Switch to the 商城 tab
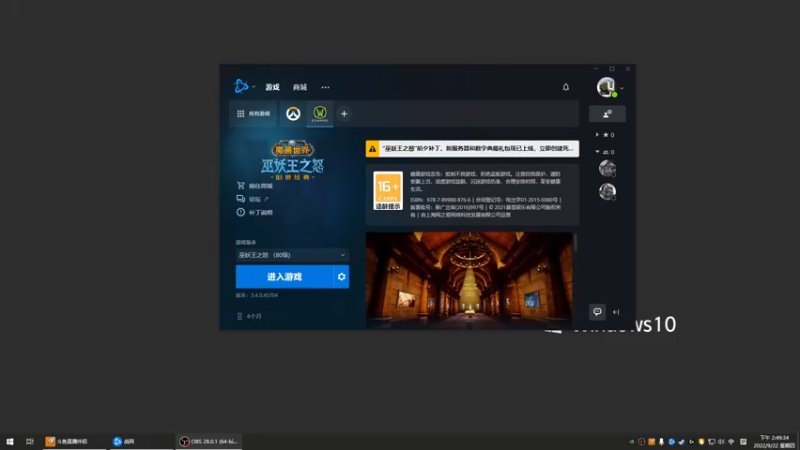Viewport: 800px width, 450px height. point(300,87)
